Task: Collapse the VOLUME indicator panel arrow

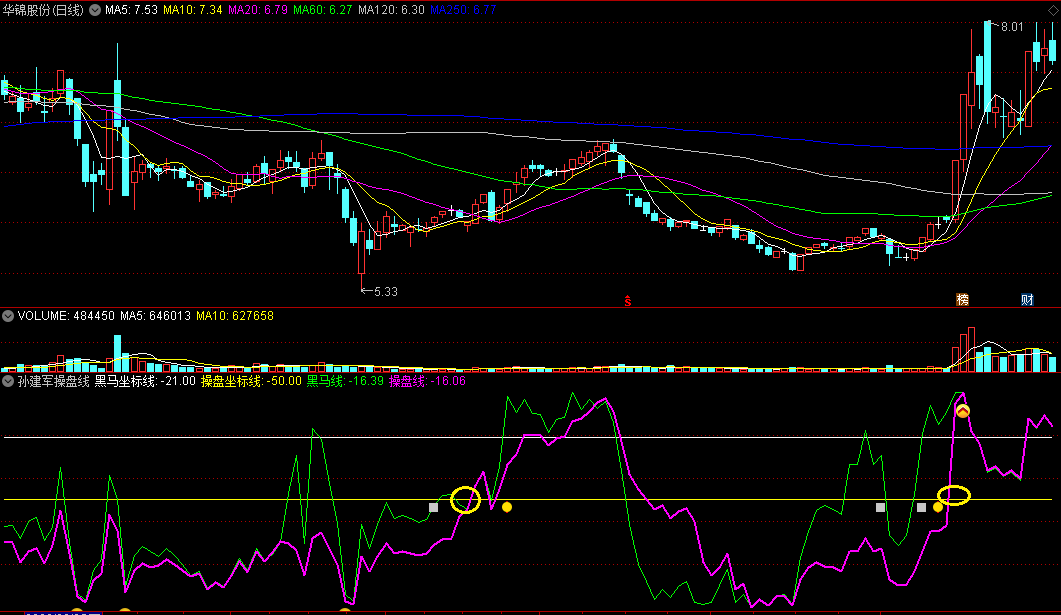Action: 8,316
